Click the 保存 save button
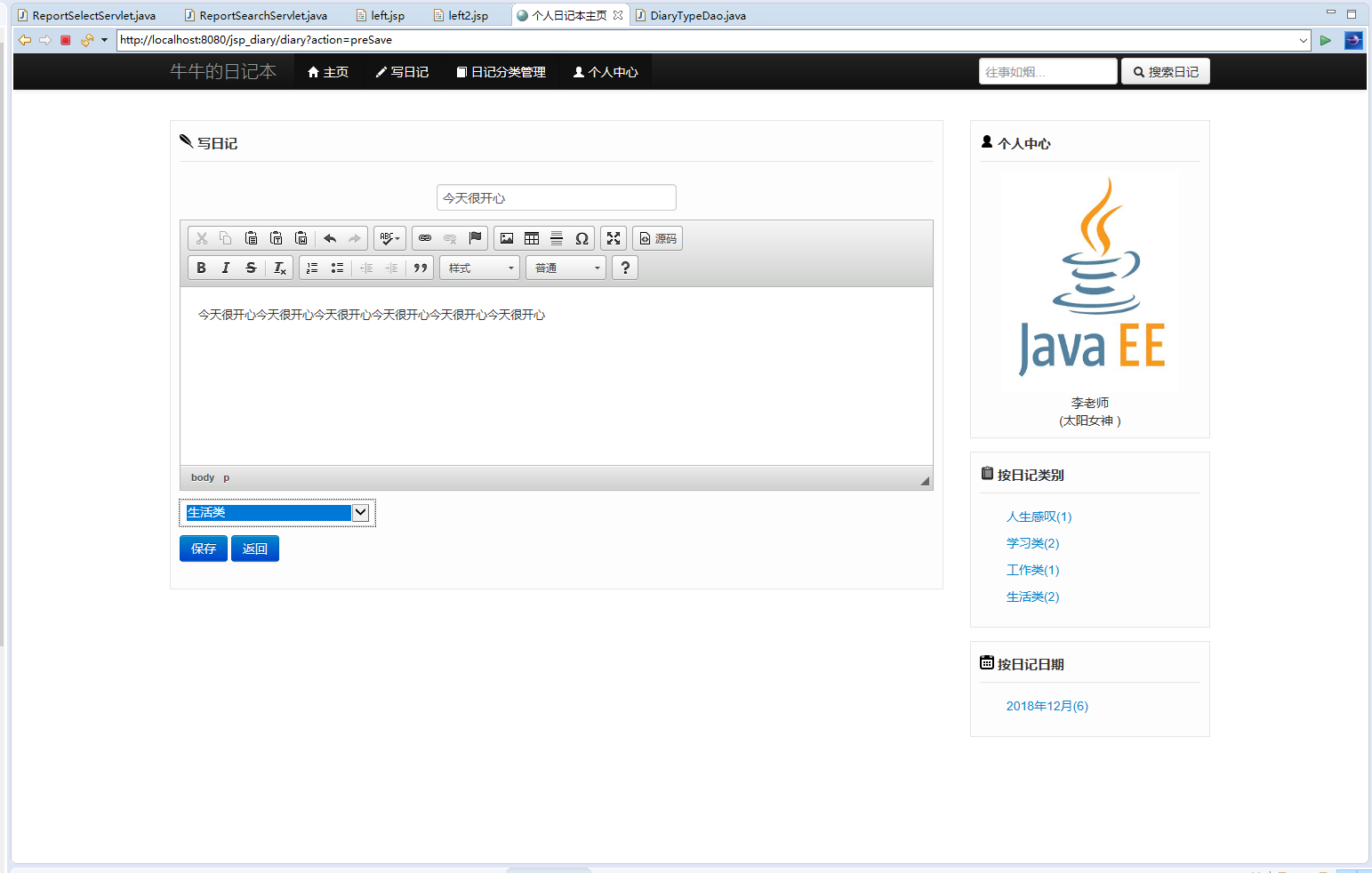The width and height of the screenshot is (1372, 873). point(204,549)
